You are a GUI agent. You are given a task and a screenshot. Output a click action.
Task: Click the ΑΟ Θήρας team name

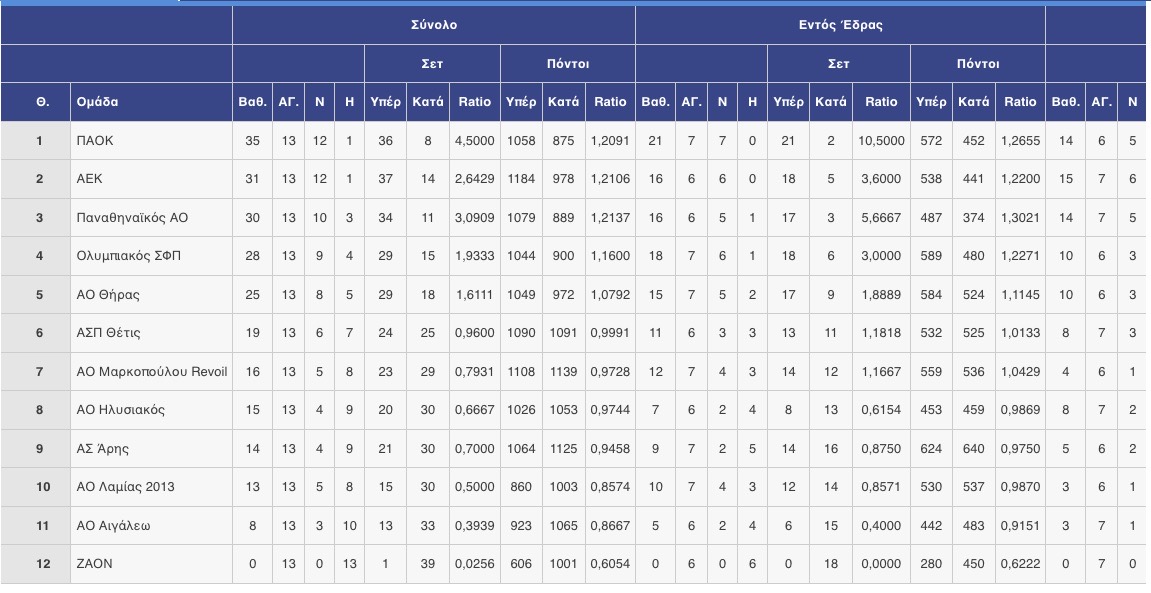[108, 295]
